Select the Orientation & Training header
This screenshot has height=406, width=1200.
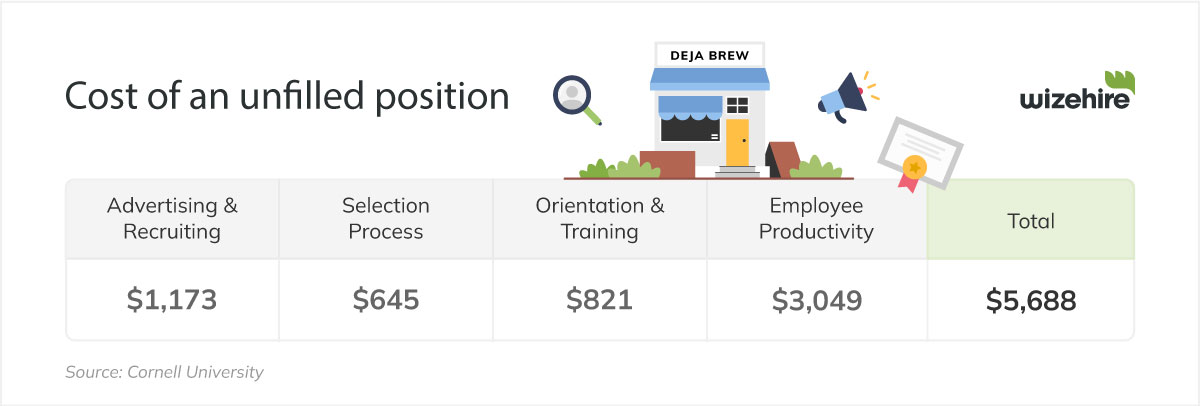point(599,218)
